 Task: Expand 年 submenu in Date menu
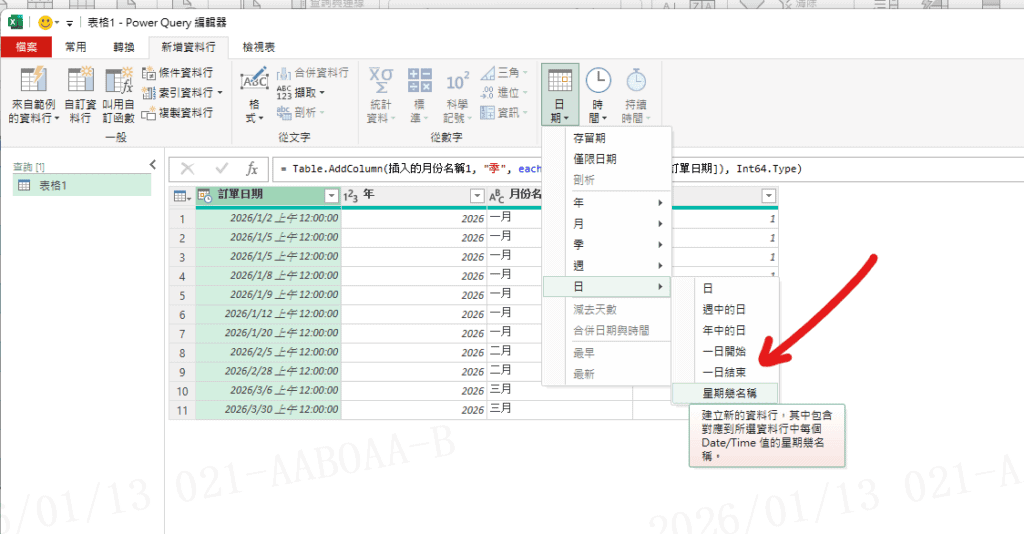click(607, 202)
